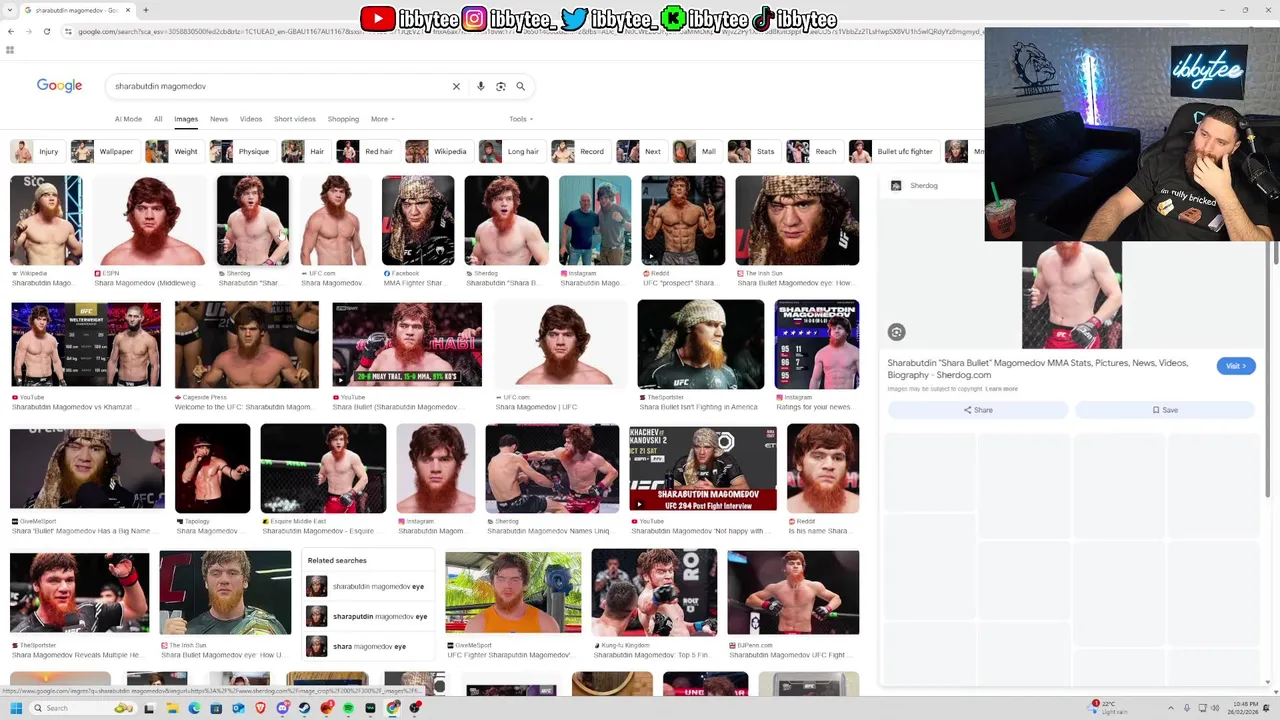
Task: Open the site information icon in address bar
Action: tap(68, 31)
